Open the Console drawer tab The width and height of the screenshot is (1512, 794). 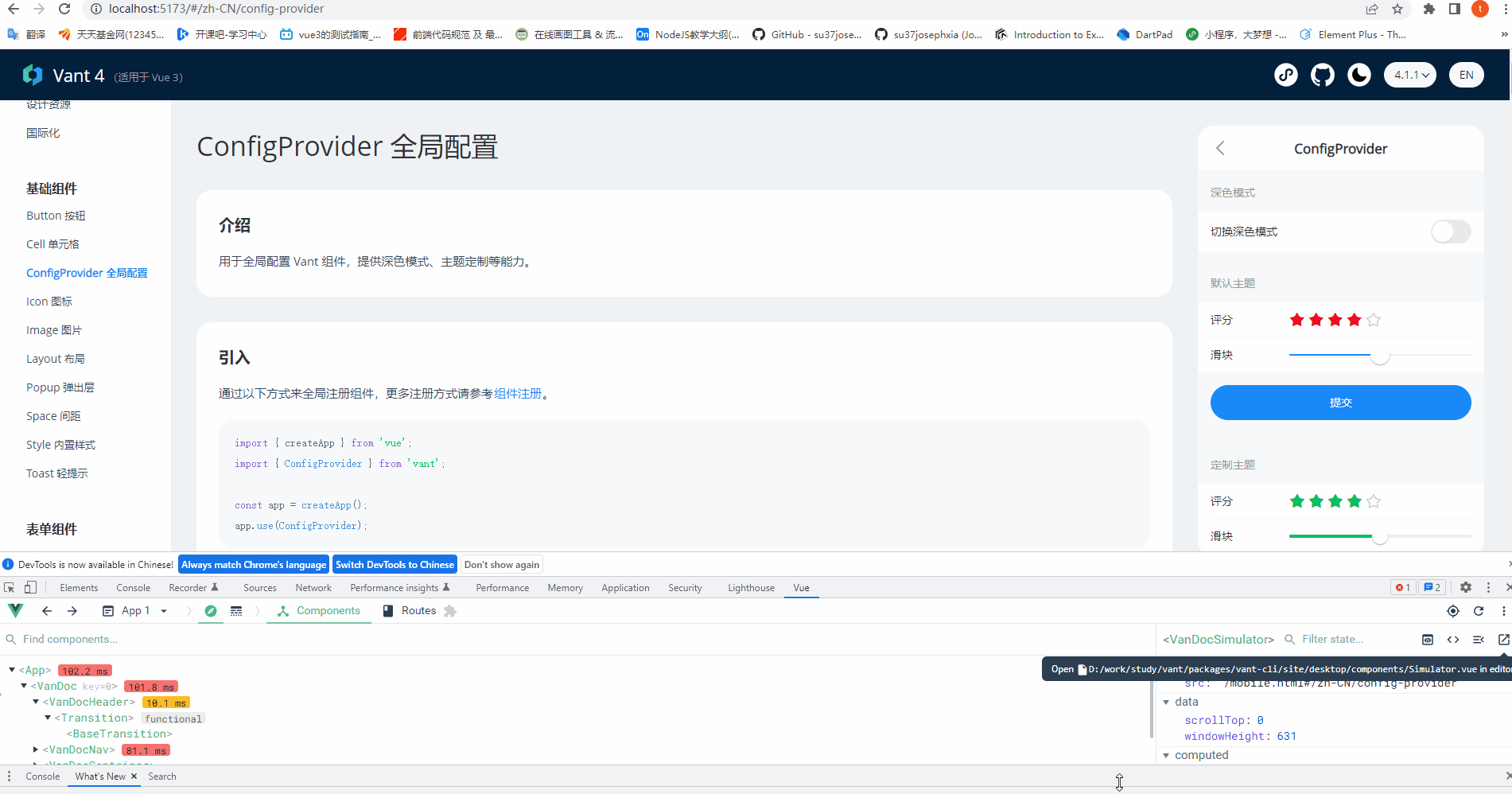(x=43, y=776)
